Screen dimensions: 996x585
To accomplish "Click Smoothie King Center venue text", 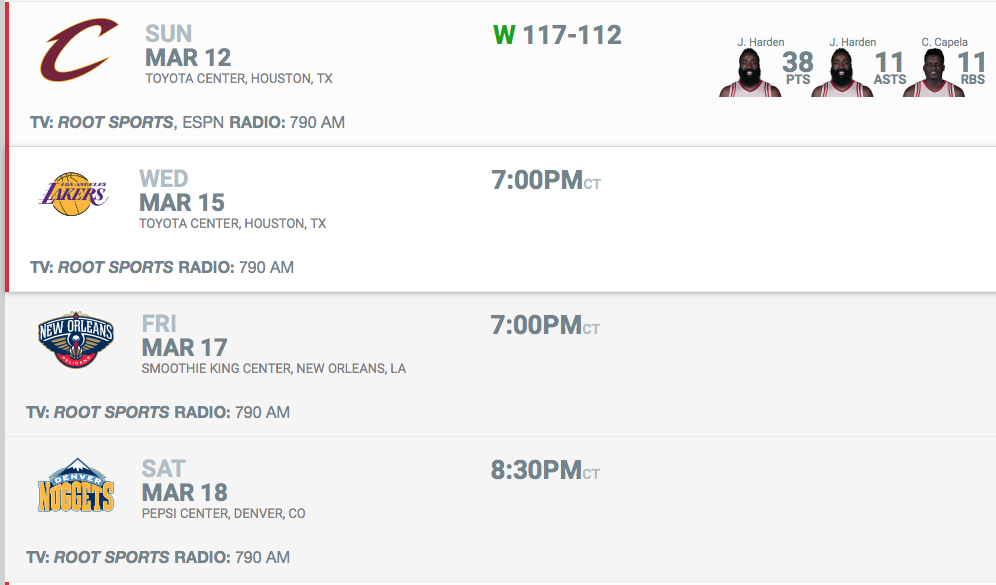I will click(273, 369).
